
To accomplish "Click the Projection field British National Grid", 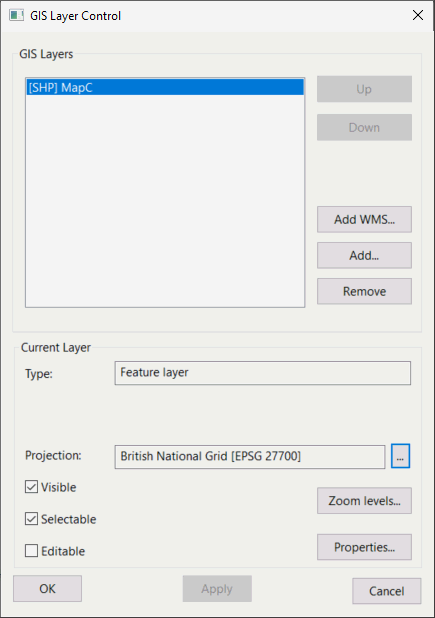I will point(250,457).
